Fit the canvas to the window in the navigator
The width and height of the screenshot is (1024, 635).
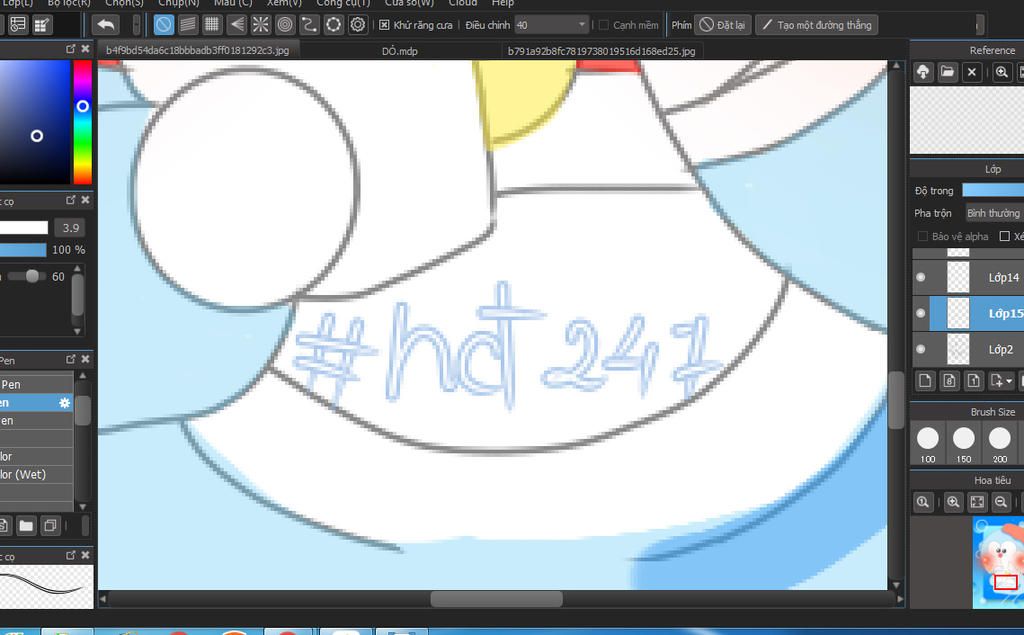[x=977, y=502]
